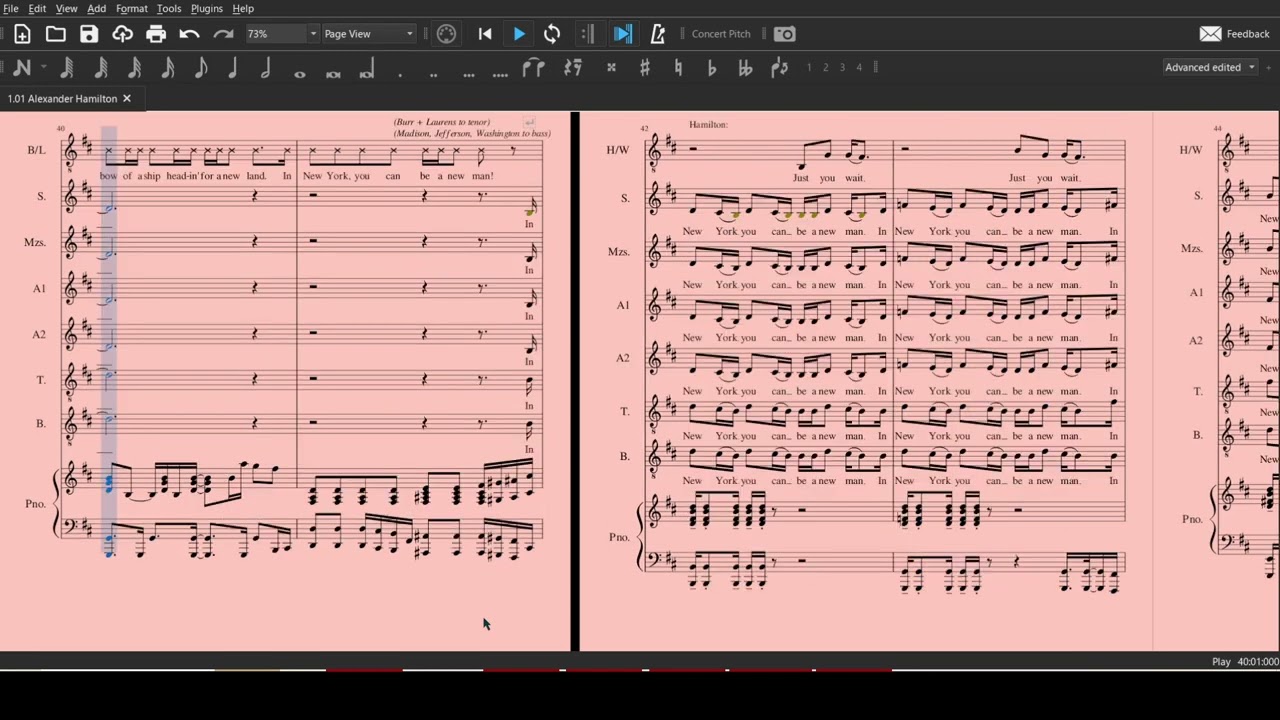Toggle image capture mode with camera icon
The width and height of the screenshot is (1280, 720).
(785, 34)
